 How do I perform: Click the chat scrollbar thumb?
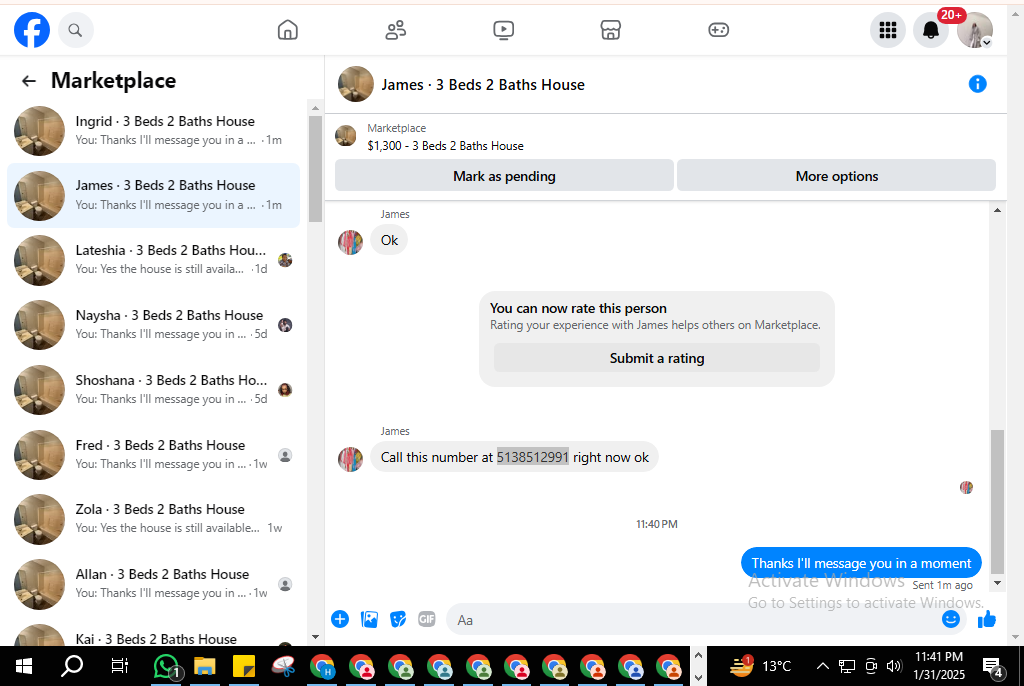tap(997, 501)
